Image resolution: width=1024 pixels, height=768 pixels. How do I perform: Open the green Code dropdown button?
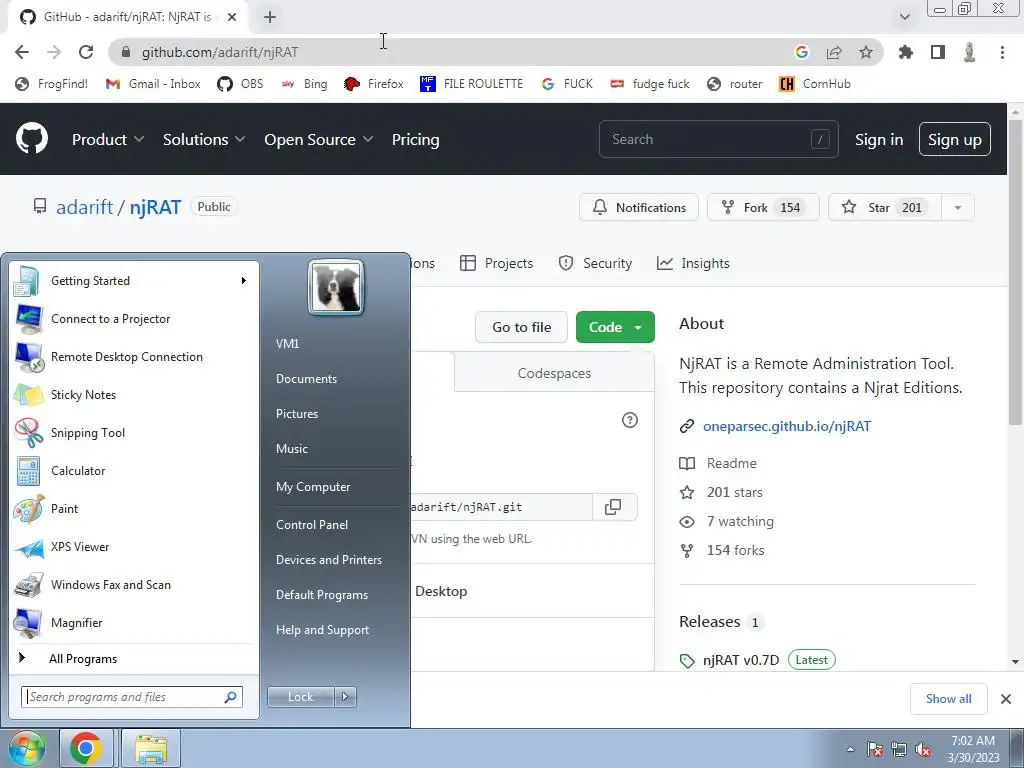[x=615, y=327]
